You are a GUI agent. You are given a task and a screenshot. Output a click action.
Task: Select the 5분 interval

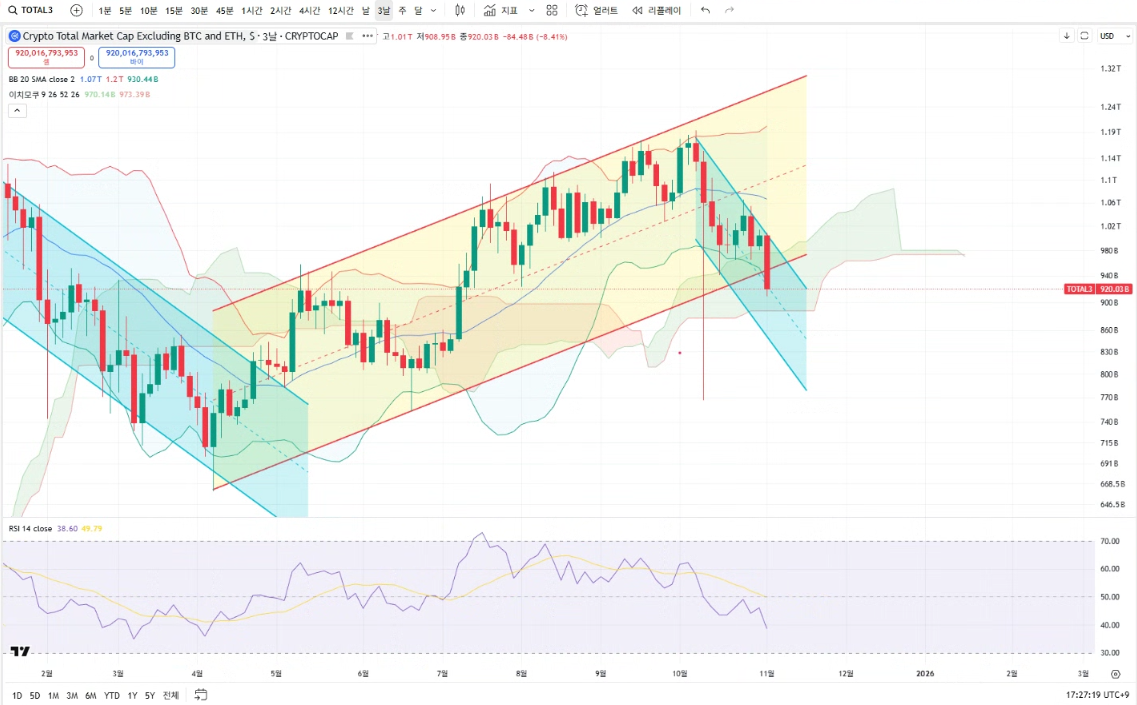126,11
